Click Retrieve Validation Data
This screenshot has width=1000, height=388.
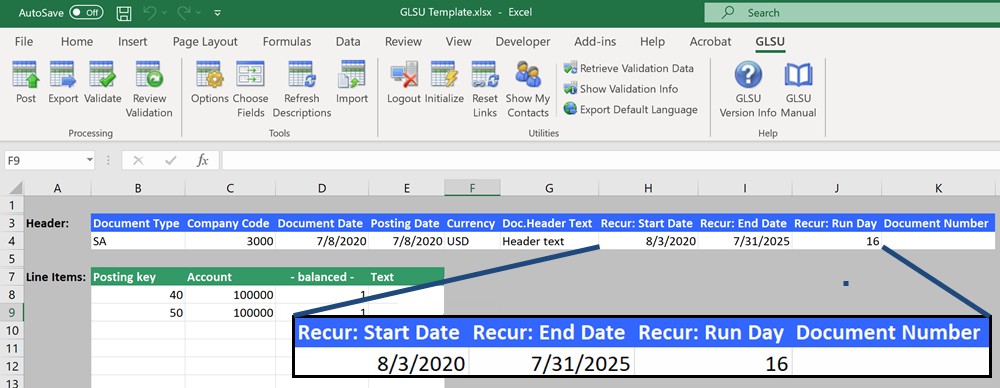pyautogui.click(x=628, y=68)
